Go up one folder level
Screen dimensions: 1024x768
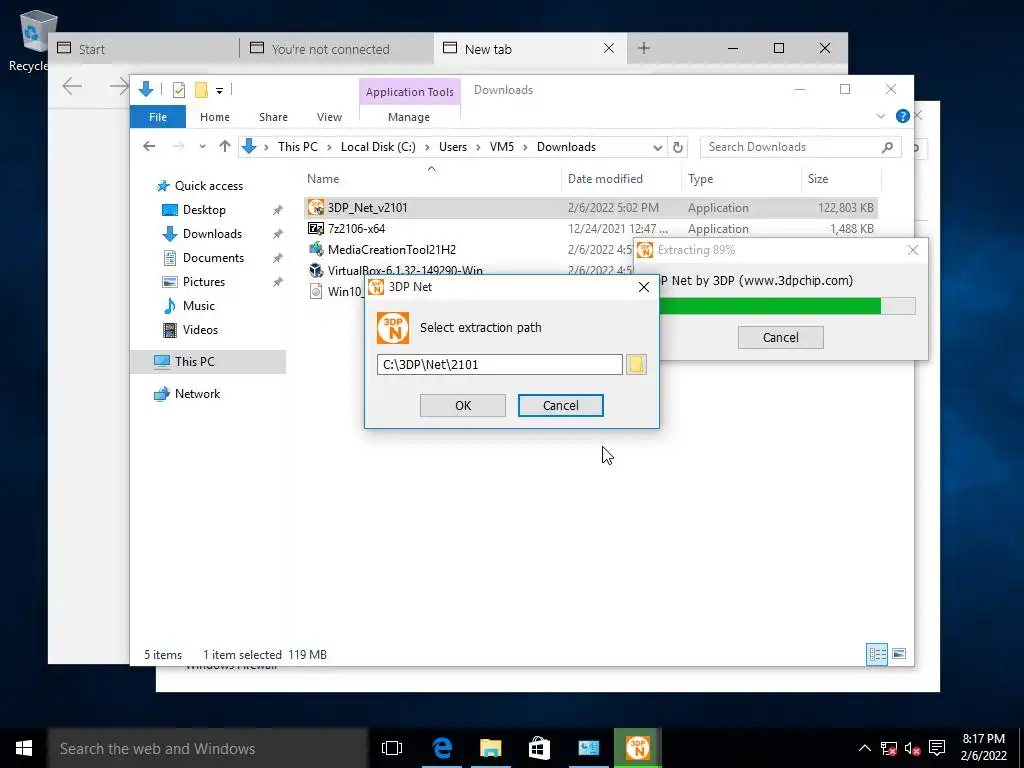pyautogui.click(x=225, y=146)
